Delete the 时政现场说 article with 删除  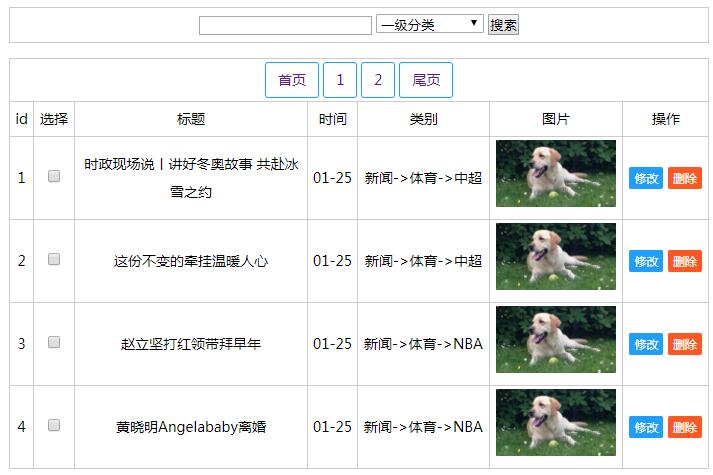pos(685,178)
